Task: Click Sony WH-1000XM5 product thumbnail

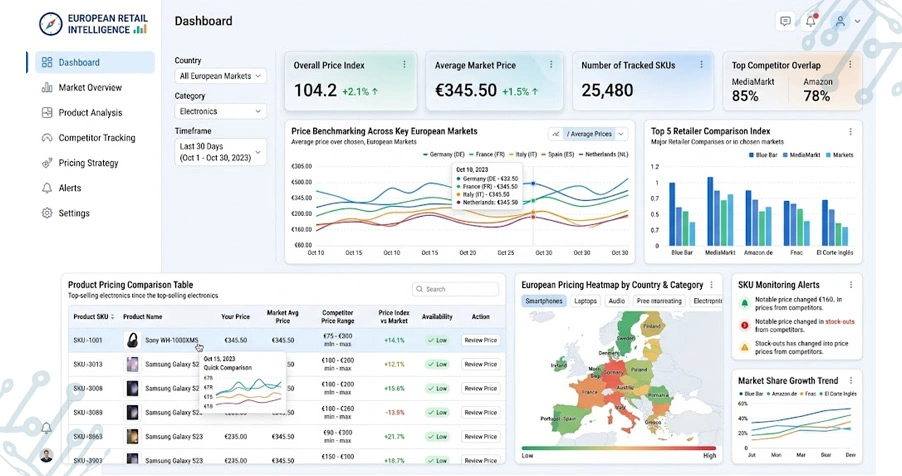Action: point(132,340)
